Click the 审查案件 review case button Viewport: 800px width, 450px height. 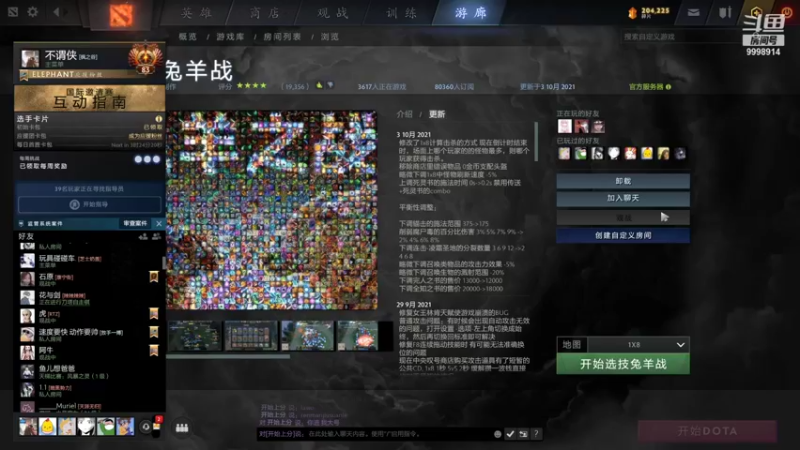[135, 223]
